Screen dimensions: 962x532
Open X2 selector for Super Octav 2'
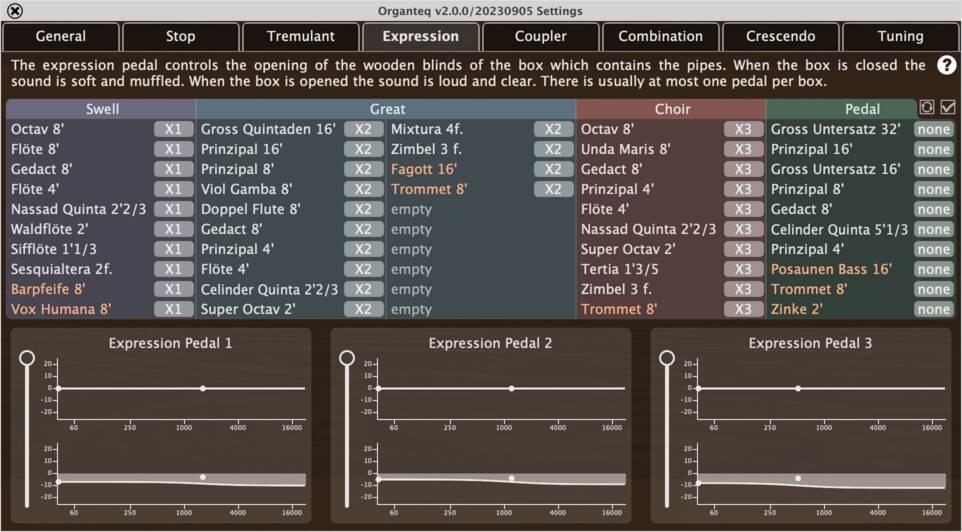364,309
